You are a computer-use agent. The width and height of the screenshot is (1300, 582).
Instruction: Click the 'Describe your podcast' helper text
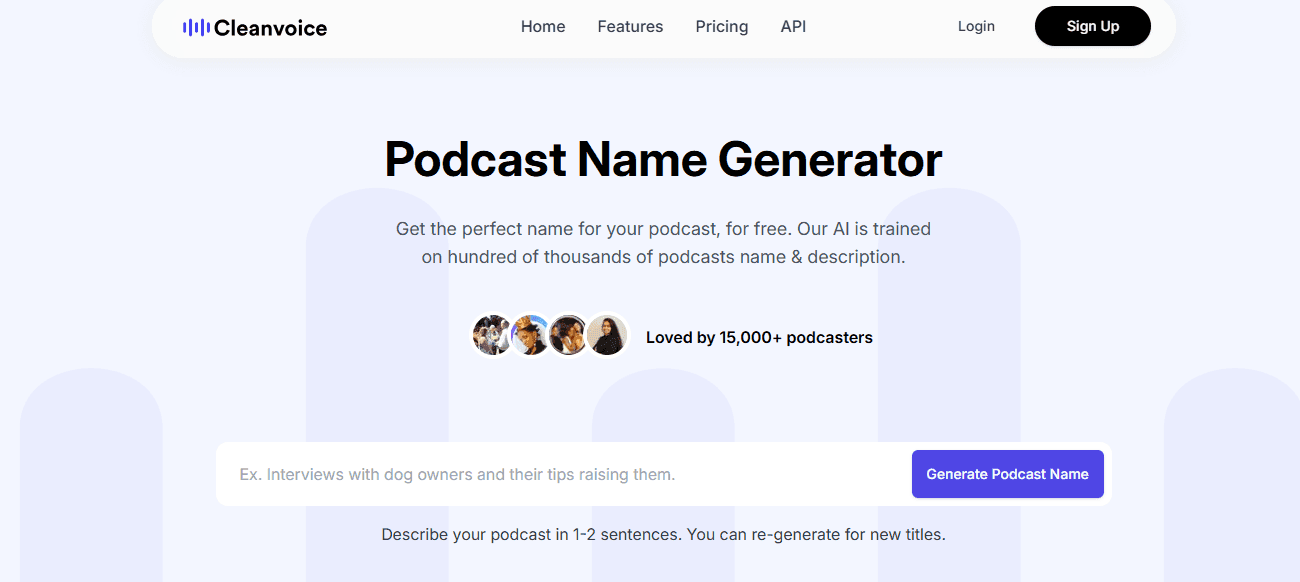click(x=530, y=535)
